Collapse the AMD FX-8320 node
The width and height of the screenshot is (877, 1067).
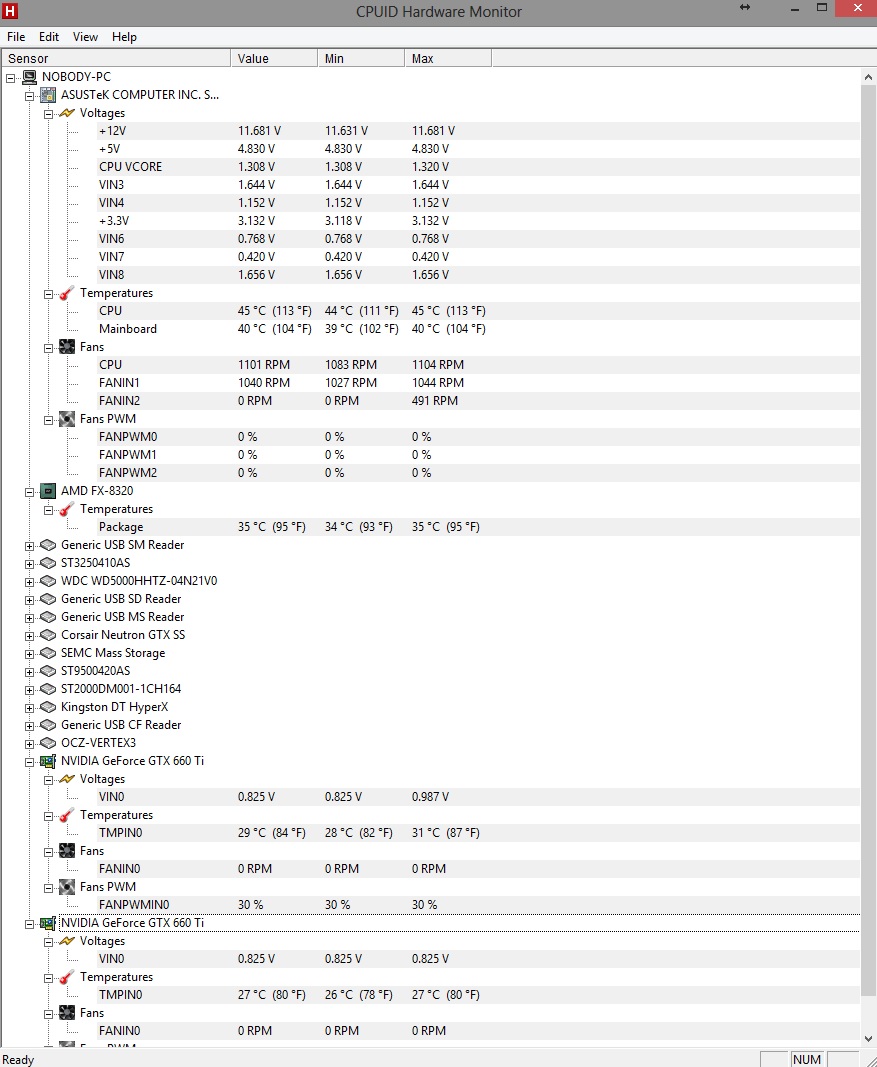click(29, 492)
